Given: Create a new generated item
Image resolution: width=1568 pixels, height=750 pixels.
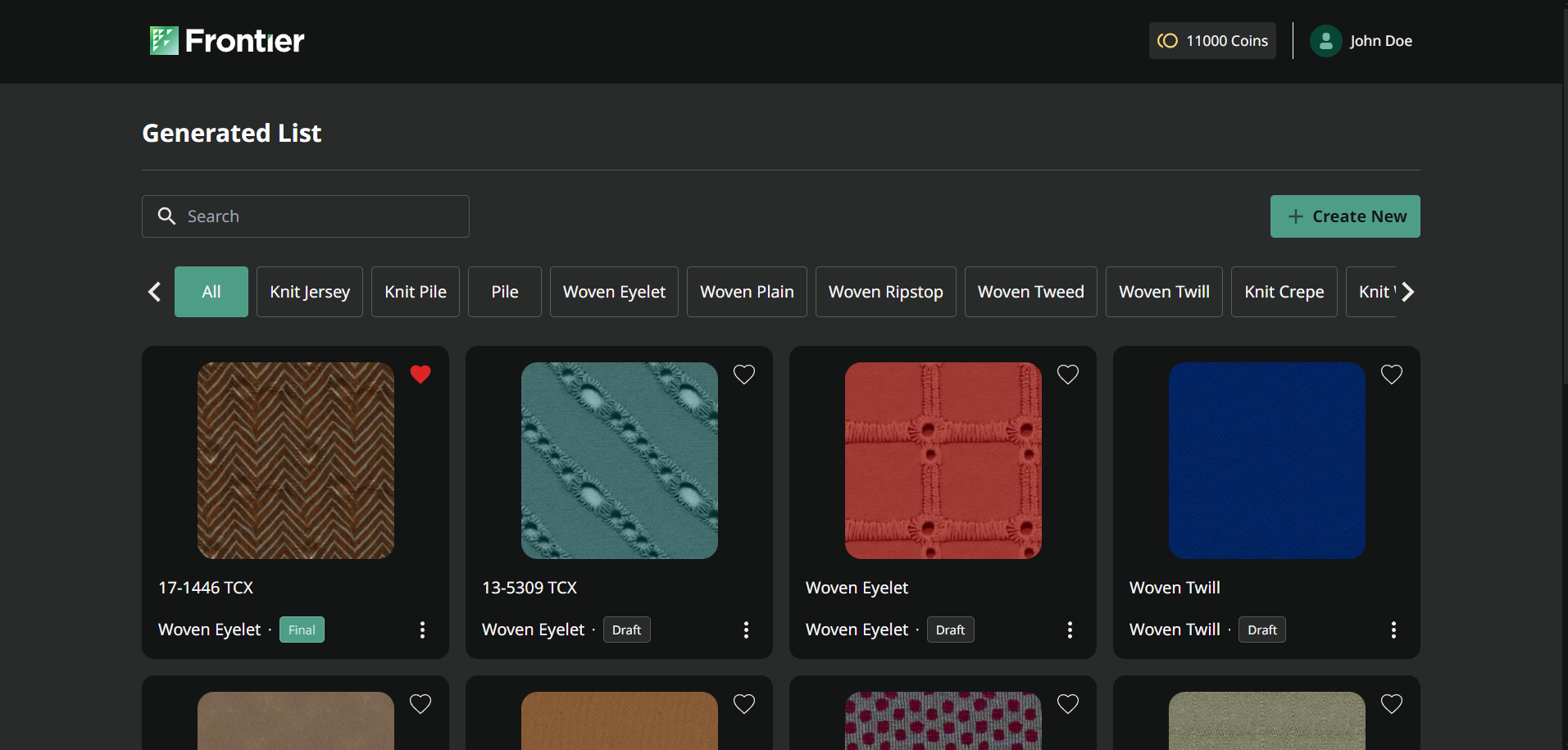Looking at the screenshot, I should (x=1345, y=216).
